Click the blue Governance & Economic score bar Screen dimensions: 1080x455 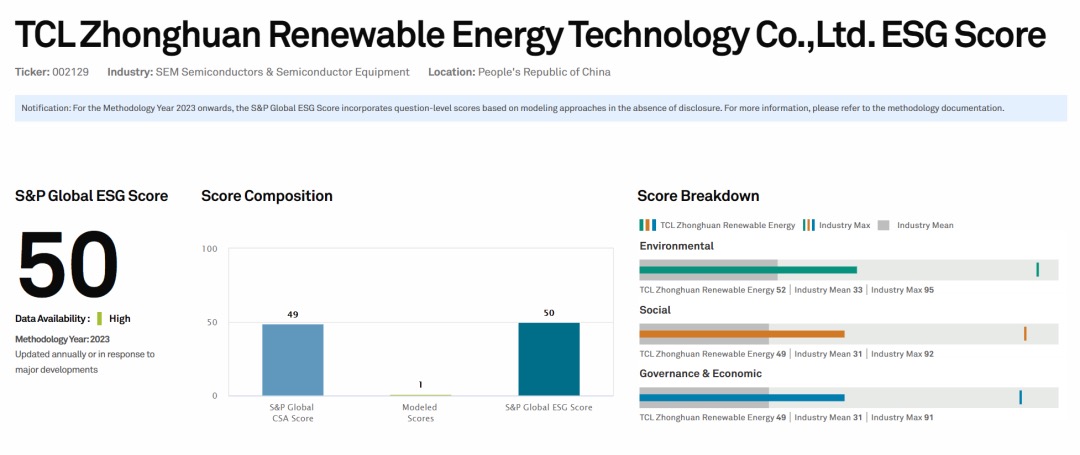click(741, 398)
